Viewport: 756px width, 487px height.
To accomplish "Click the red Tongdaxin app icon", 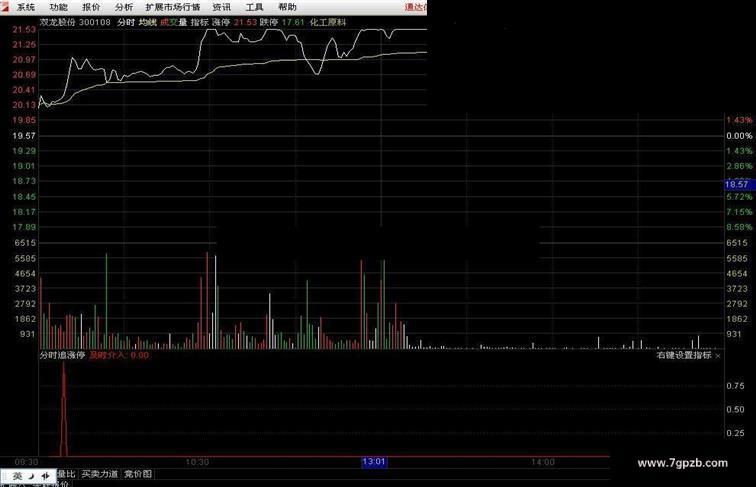I will (x=5, y=7).
